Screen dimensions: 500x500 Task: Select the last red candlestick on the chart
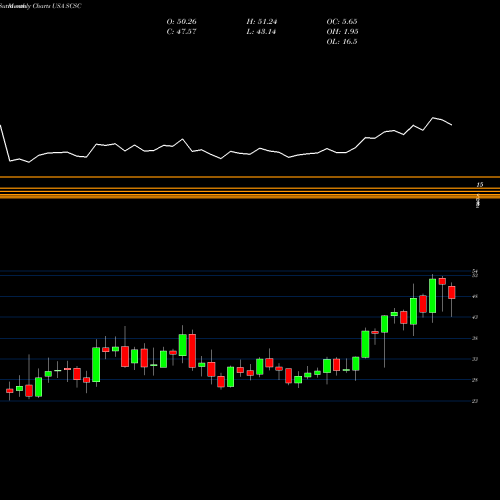tap(452, 292)
